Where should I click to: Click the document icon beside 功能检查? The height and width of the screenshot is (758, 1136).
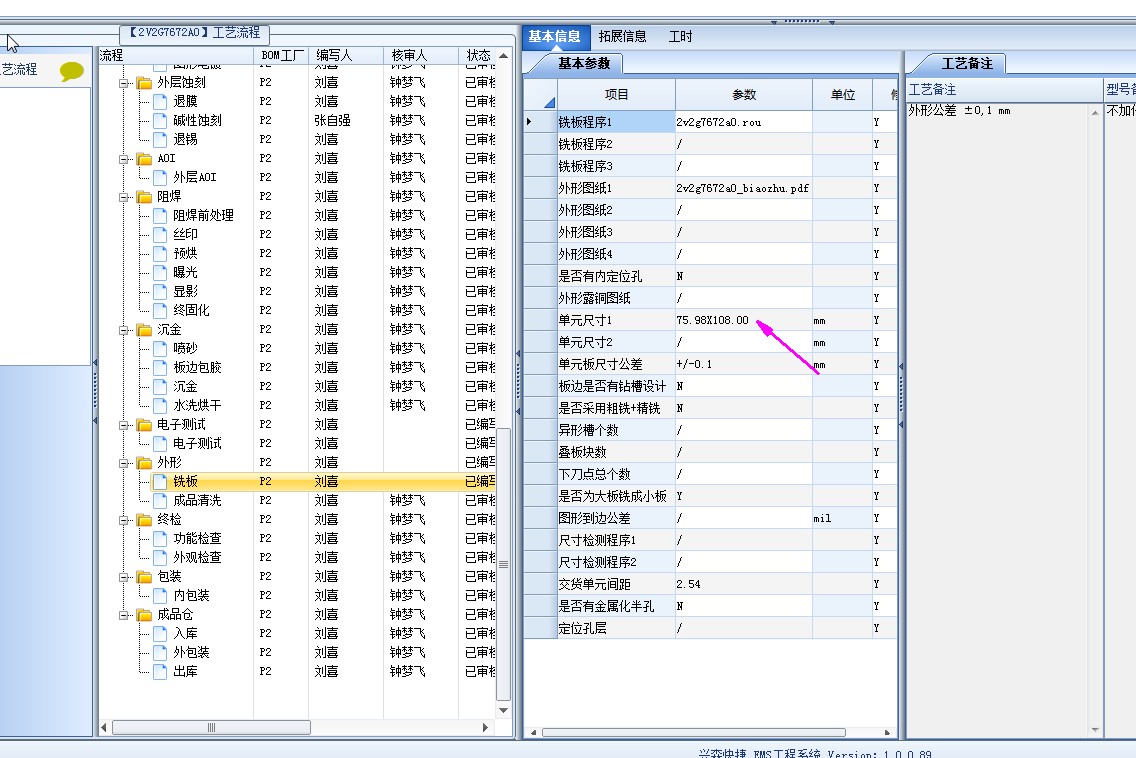(160, 538)
